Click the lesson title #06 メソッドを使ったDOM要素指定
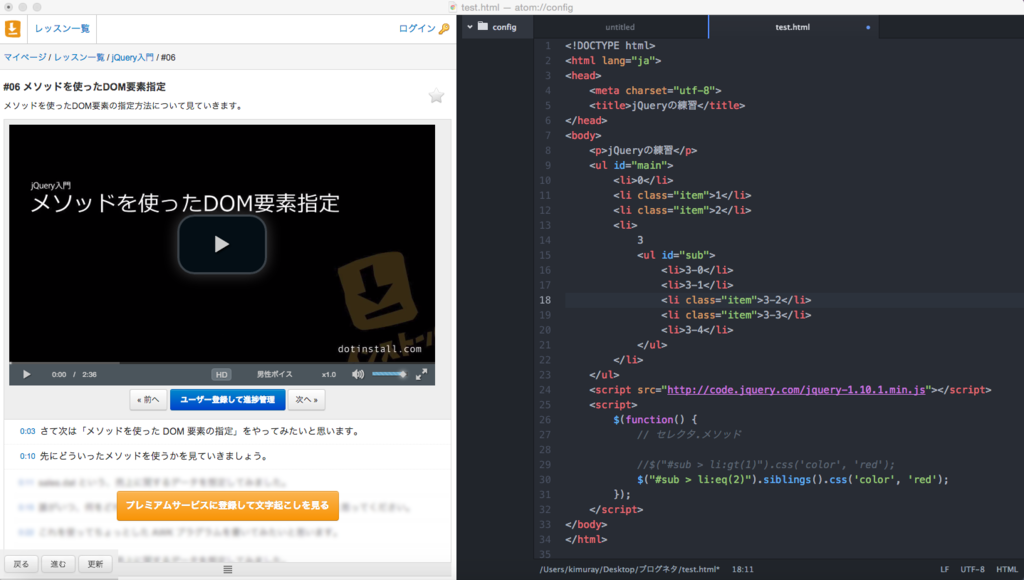The width and height of the screenshot is (1024, 580). 84,87
